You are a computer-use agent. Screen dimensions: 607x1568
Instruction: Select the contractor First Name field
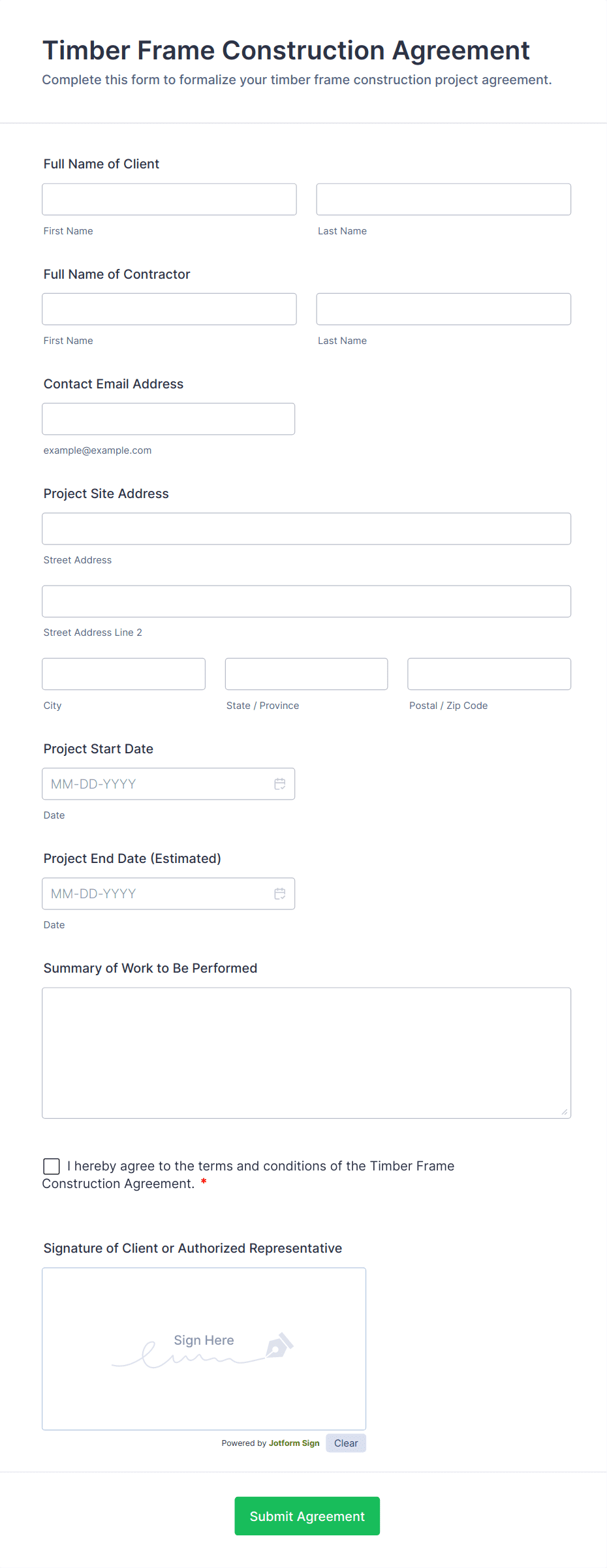coord(168,309)
